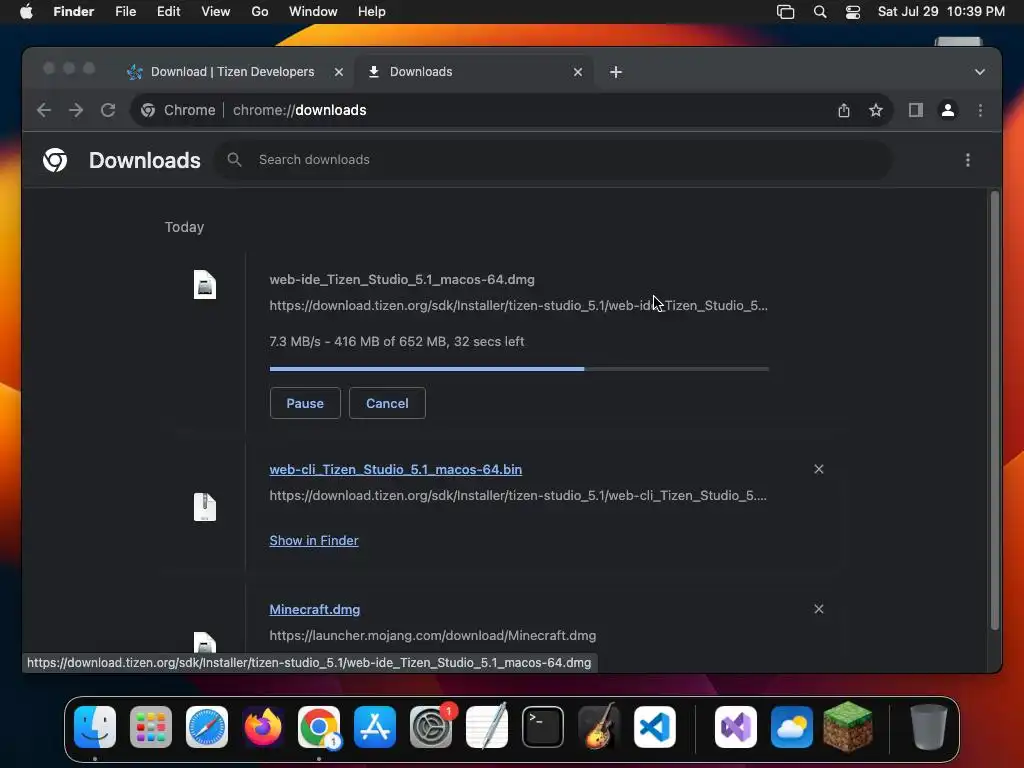Click the Downloads page vertical scrollbar
The width and height of the screenshot is (1024, 768).
pos(994,410)
